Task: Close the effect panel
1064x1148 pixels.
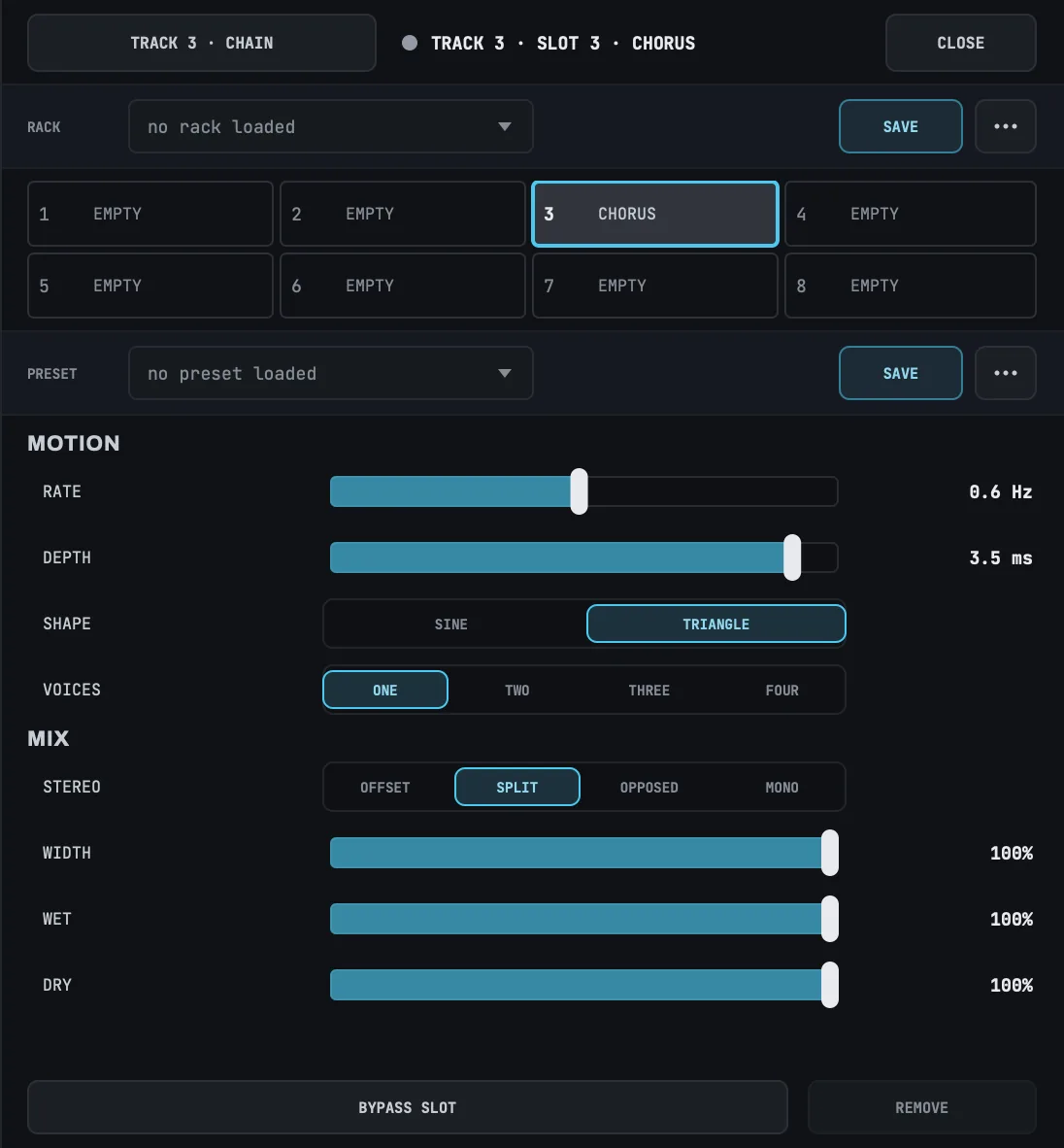Action: pyautogui.click(x=961, y=43)
